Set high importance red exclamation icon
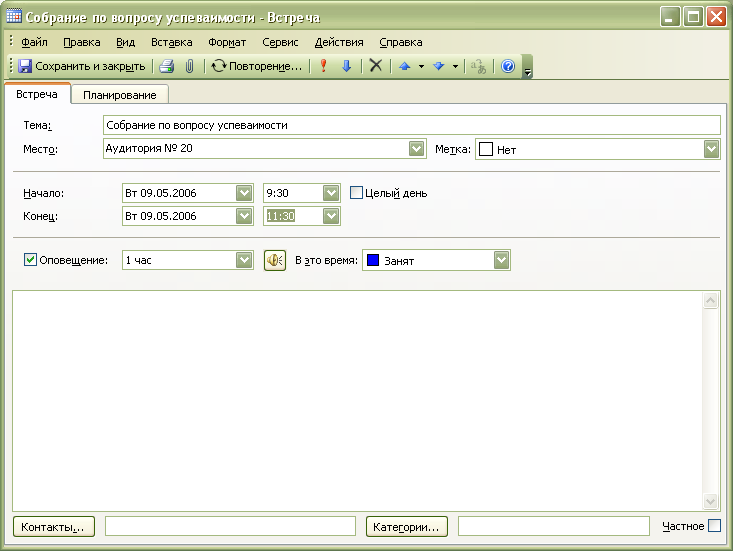Image resolution: width=733 pixels, height=551 pixels. click(x=323, y=66)
